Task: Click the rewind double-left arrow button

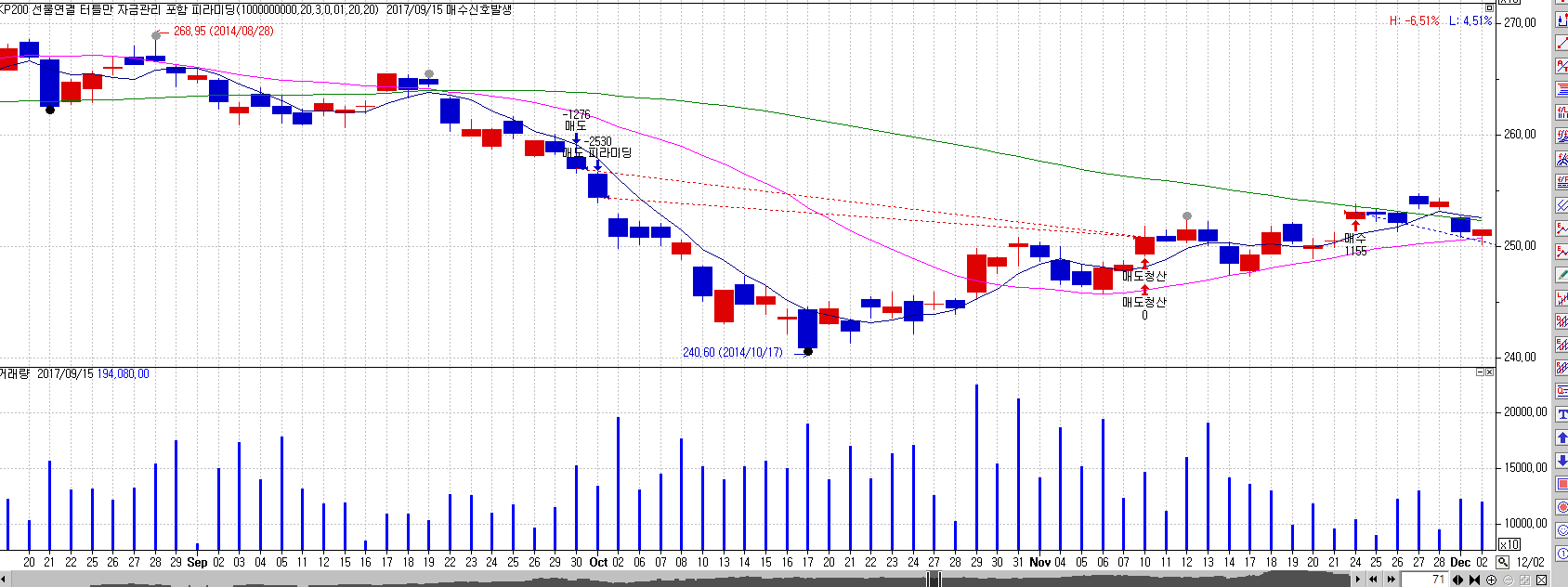Action: click(x=1374, y=580)
